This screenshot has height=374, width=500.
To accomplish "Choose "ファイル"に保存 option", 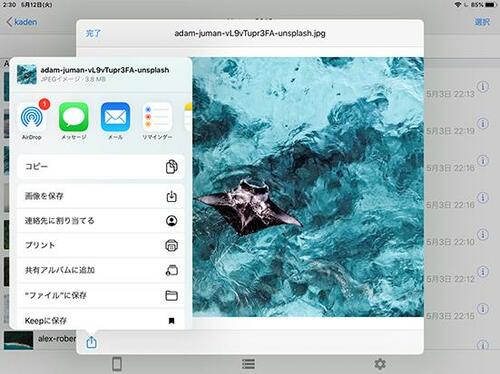I will [x=101, y=295].
